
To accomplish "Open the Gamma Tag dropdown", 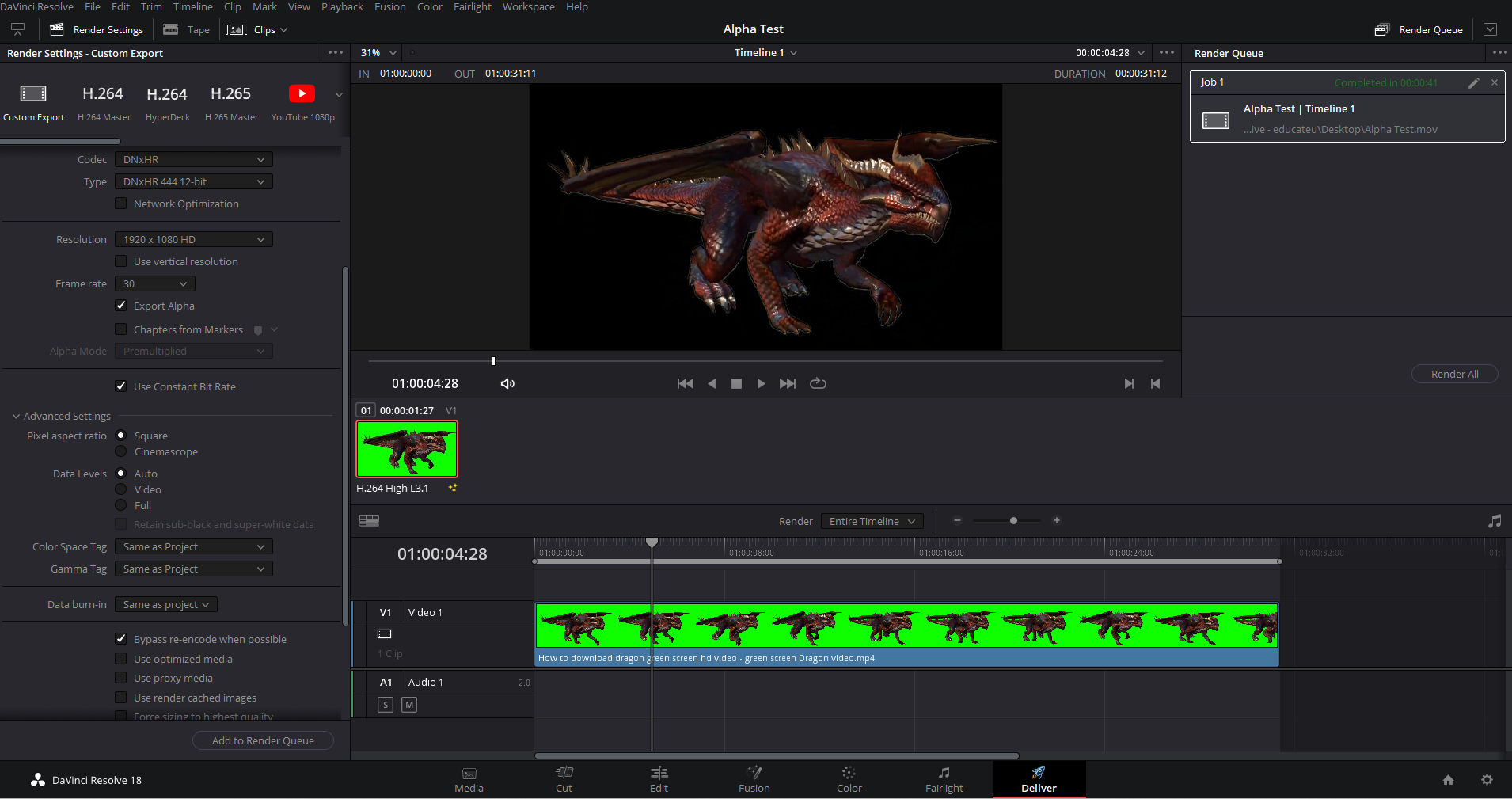I will [194, 569].
